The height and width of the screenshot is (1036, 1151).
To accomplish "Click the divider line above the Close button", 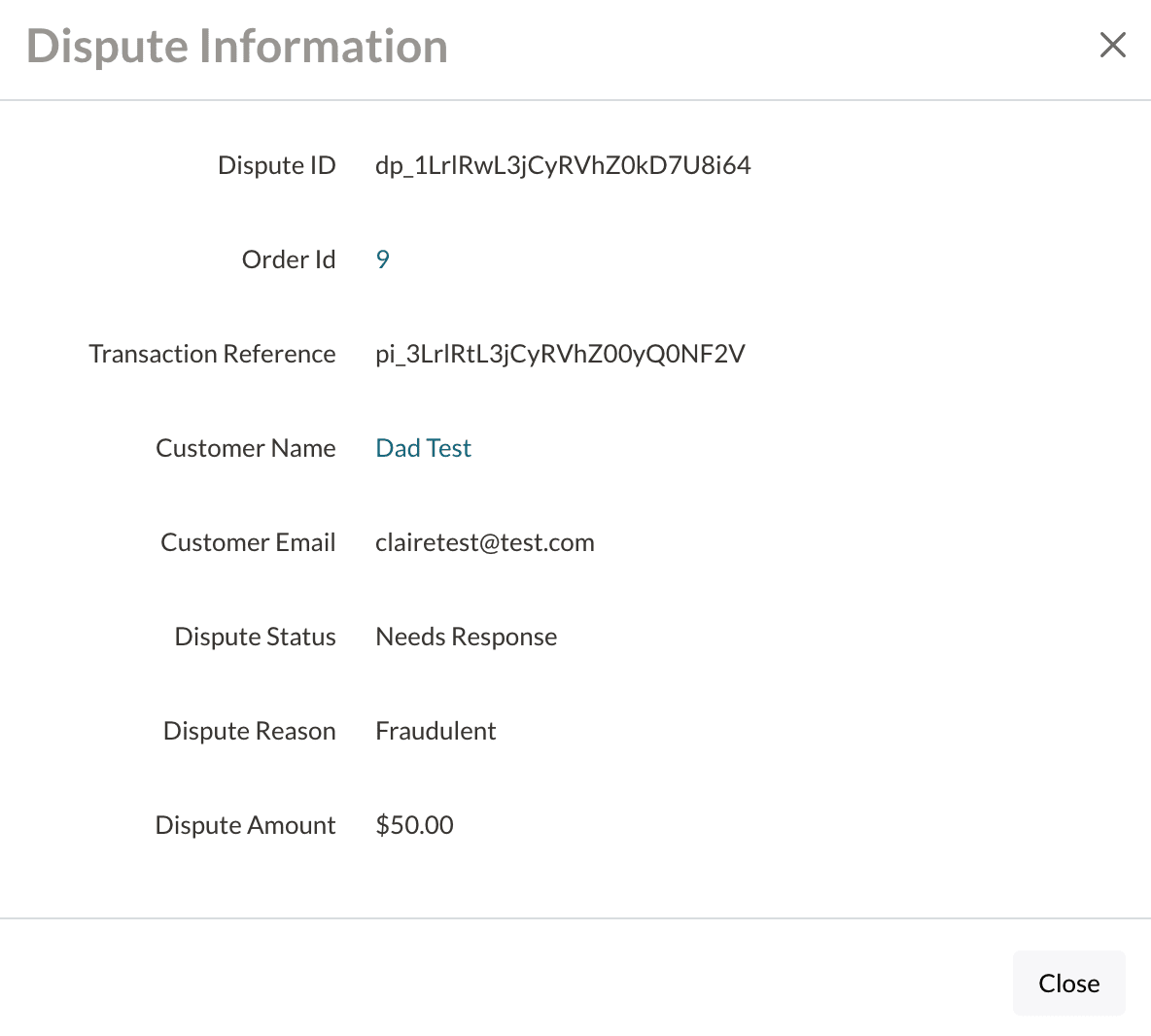I will 575,917.
